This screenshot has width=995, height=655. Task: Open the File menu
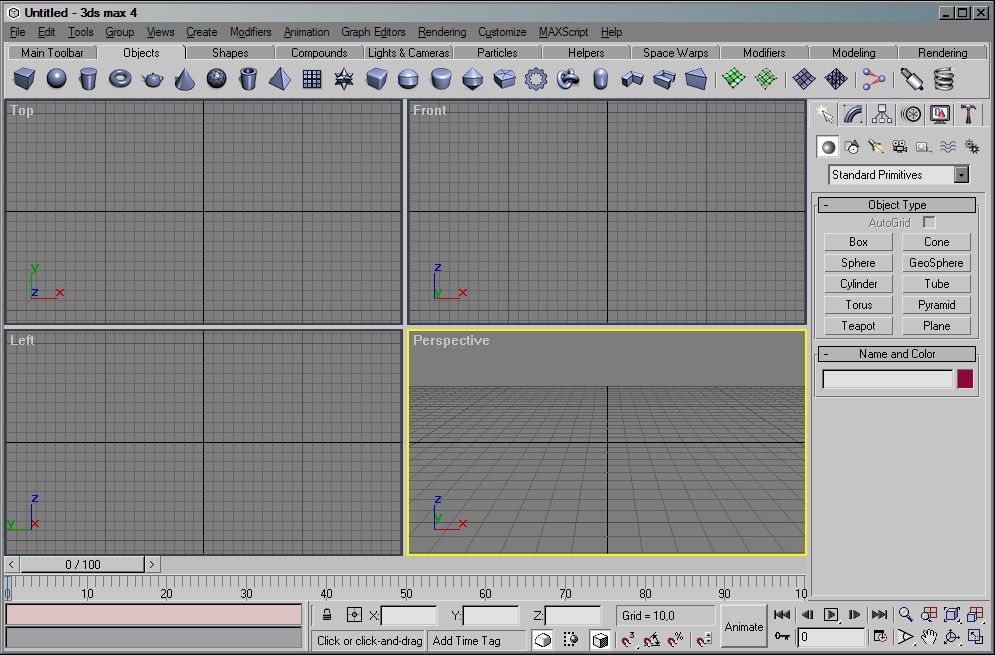pos(18,32)
